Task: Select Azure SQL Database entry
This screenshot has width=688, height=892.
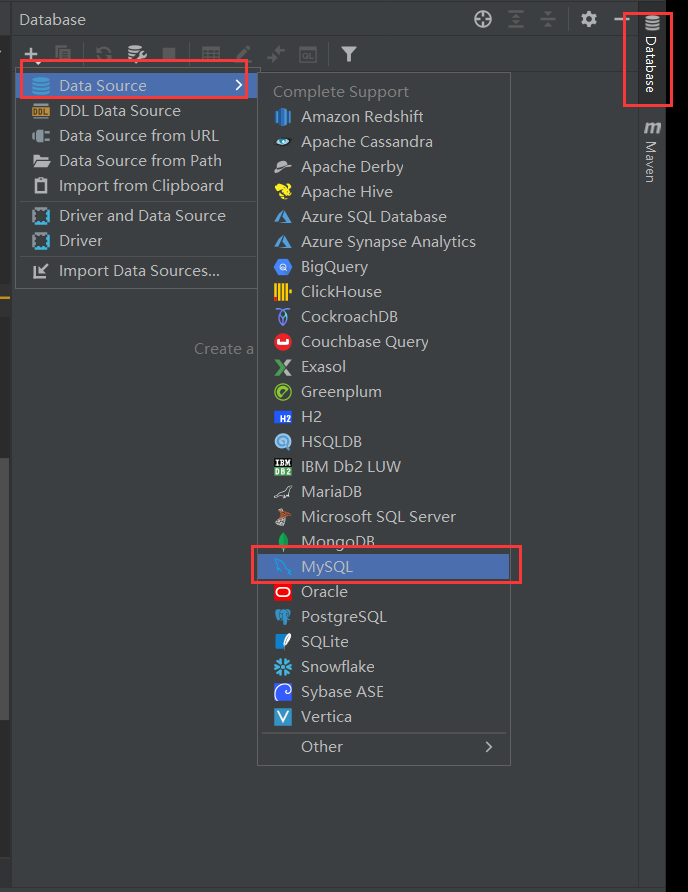Action: (x=384, y=217)
